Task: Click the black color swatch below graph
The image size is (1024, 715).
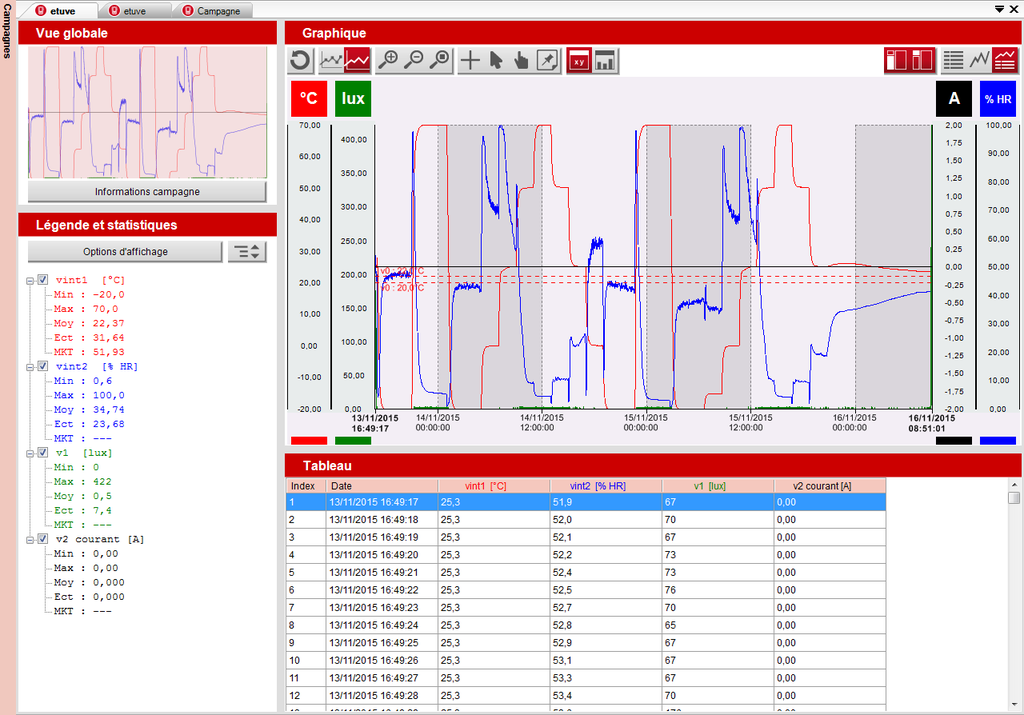Action: tap(953, 441)
